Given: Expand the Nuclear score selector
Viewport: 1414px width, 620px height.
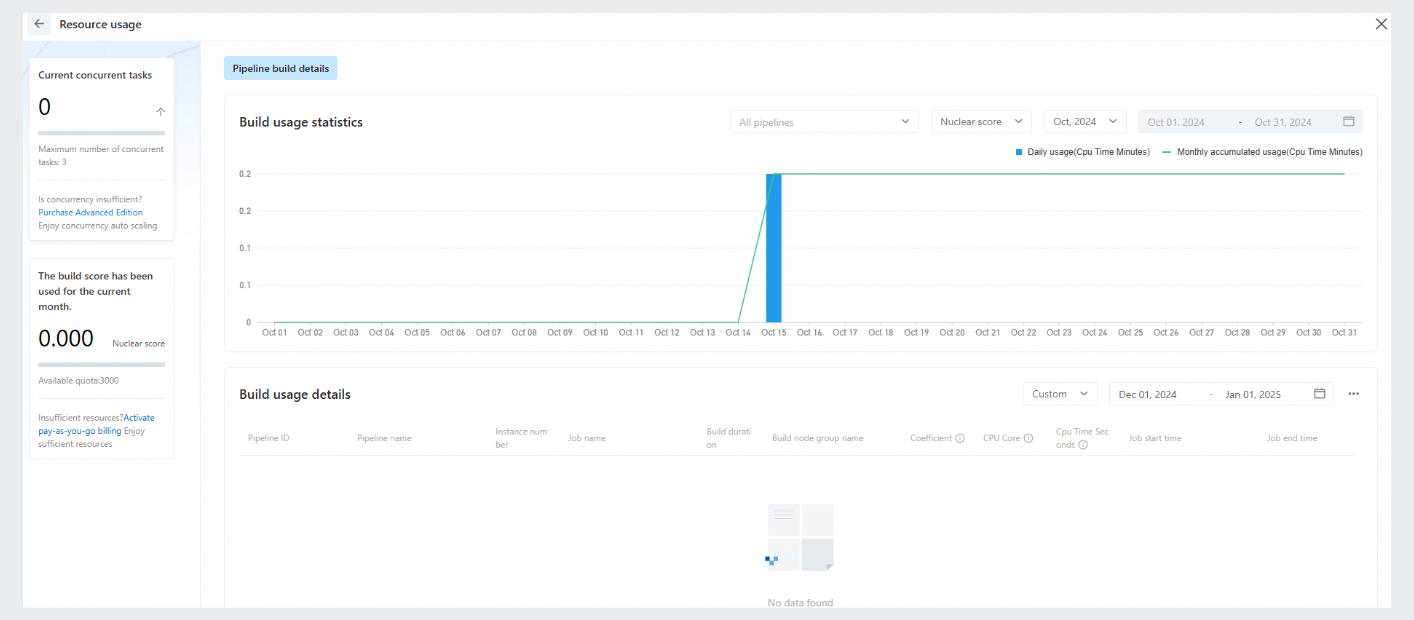Looking at the screenshot, I should coord(981,120).
